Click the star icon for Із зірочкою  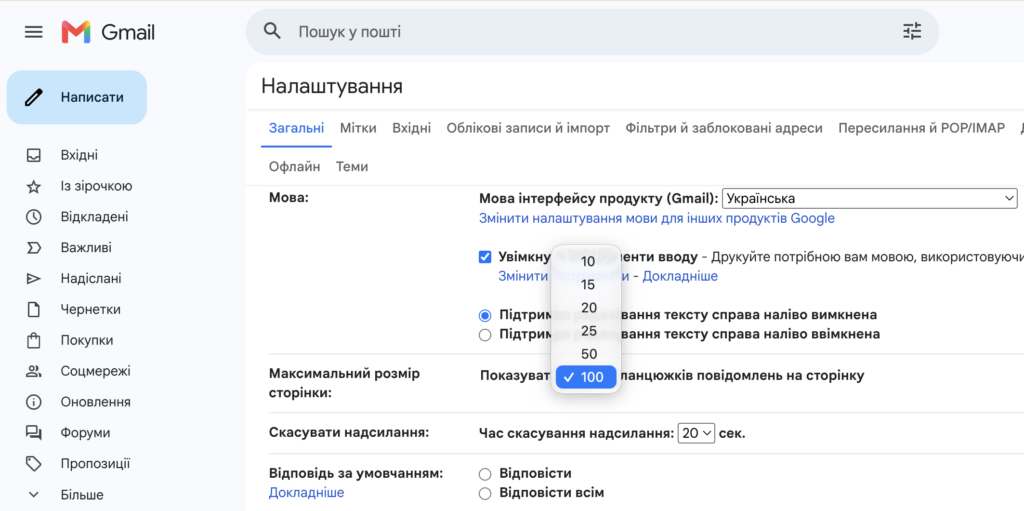[x=33, y=187]
